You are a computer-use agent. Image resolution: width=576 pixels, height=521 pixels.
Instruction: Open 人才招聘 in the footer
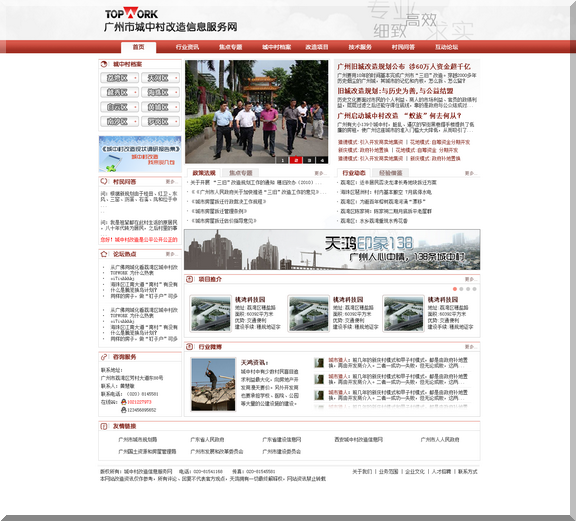pyautogui.click(x=441, y=471)
